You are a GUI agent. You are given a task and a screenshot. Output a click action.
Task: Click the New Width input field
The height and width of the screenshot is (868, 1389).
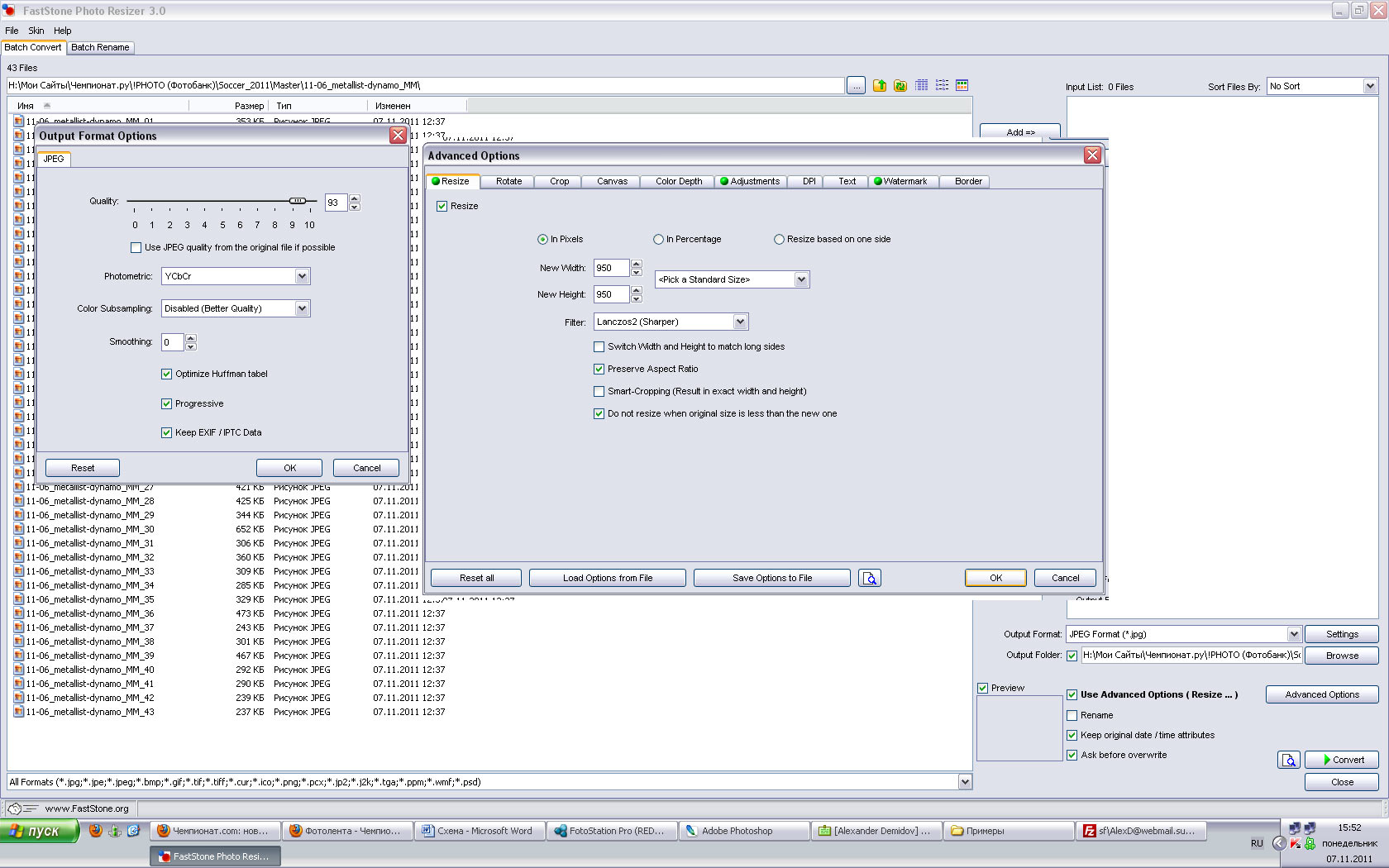611,269
